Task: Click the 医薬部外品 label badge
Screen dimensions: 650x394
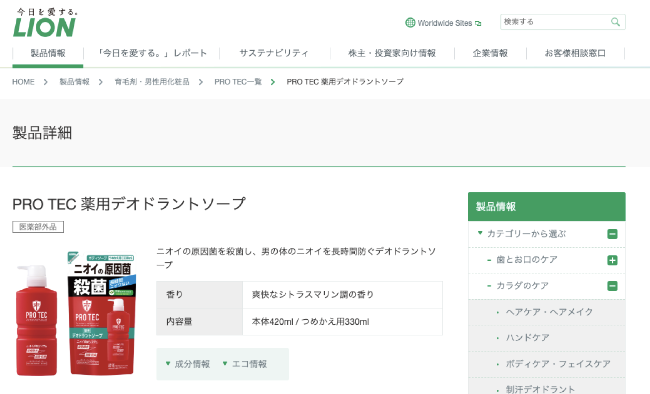Action: 38,227
